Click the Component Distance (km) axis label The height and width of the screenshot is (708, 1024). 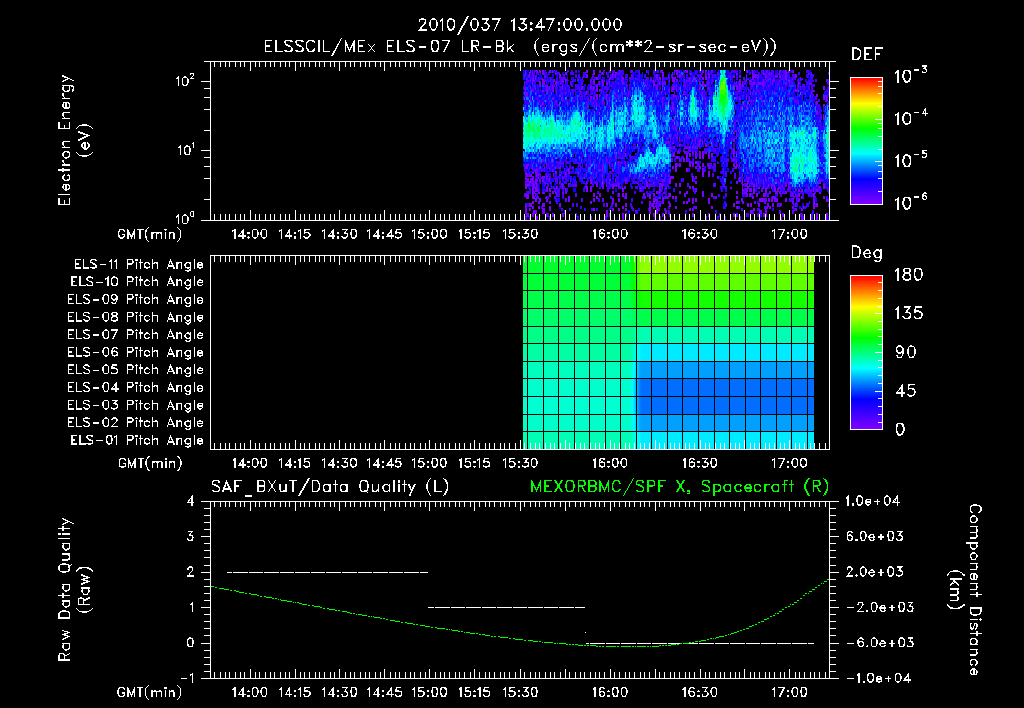pos(965,590)
